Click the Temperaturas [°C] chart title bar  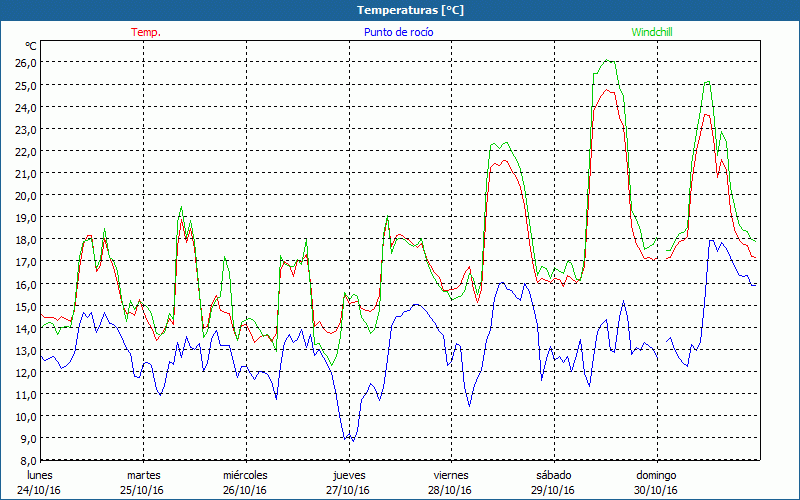[x=400, y=9]
